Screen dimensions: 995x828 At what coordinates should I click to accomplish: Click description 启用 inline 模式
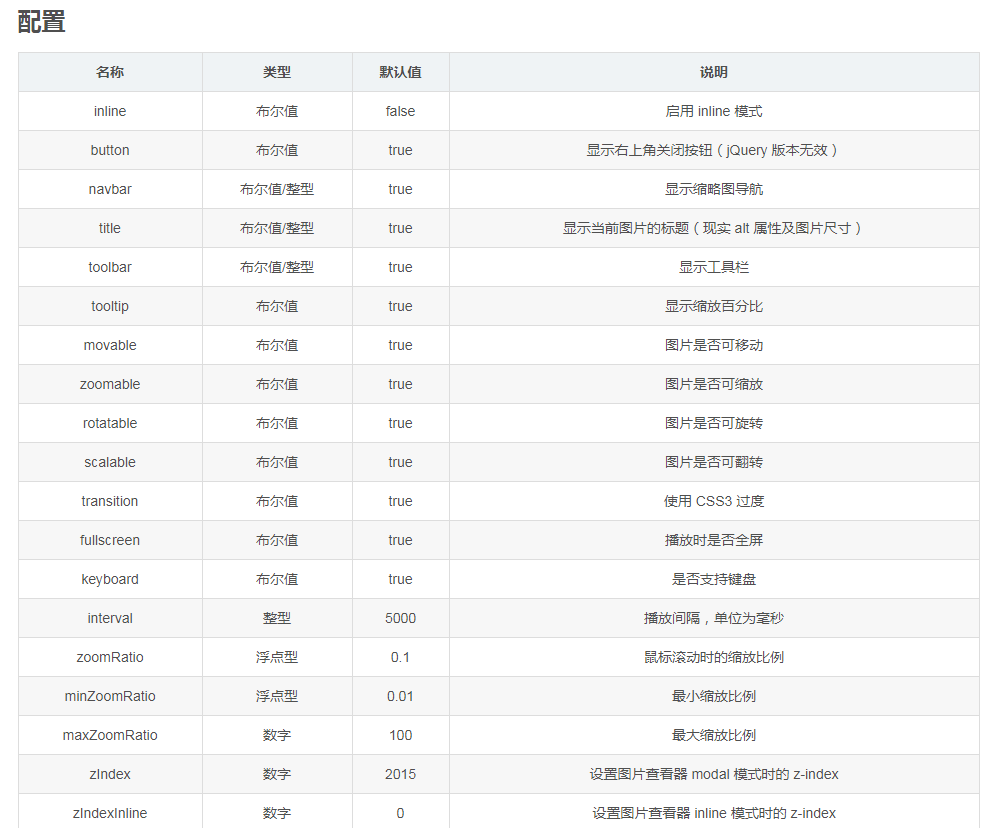(x=714, y=111)
